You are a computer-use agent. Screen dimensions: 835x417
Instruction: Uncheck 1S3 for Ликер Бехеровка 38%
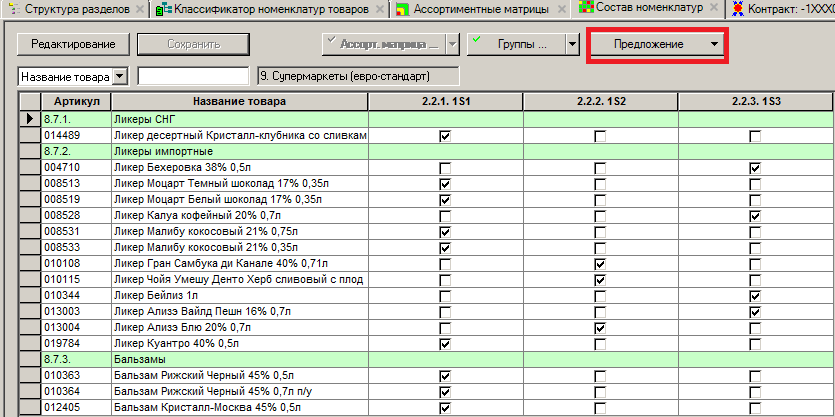pos(755,168)
